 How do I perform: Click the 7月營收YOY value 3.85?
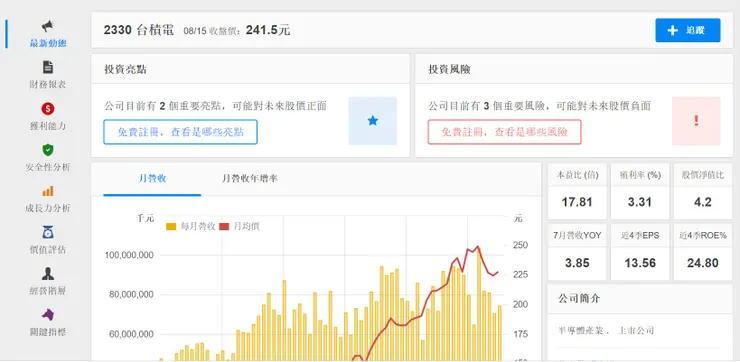[577, 263]
